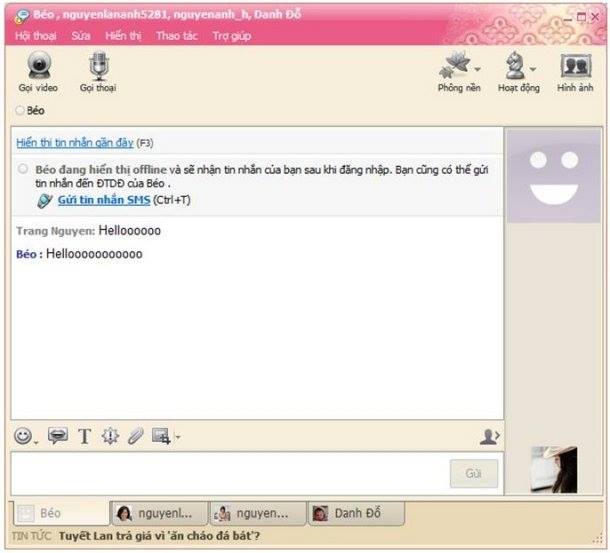Click the add contact person icon
Viewport: 610px width, 553px height.
tap(488, 436)
